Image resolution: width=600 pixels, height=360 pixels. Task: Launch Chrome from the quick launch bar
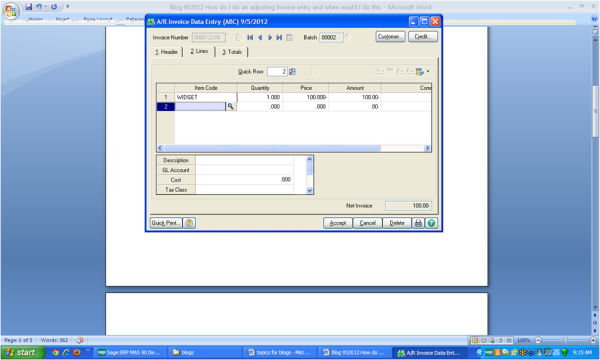55,352
